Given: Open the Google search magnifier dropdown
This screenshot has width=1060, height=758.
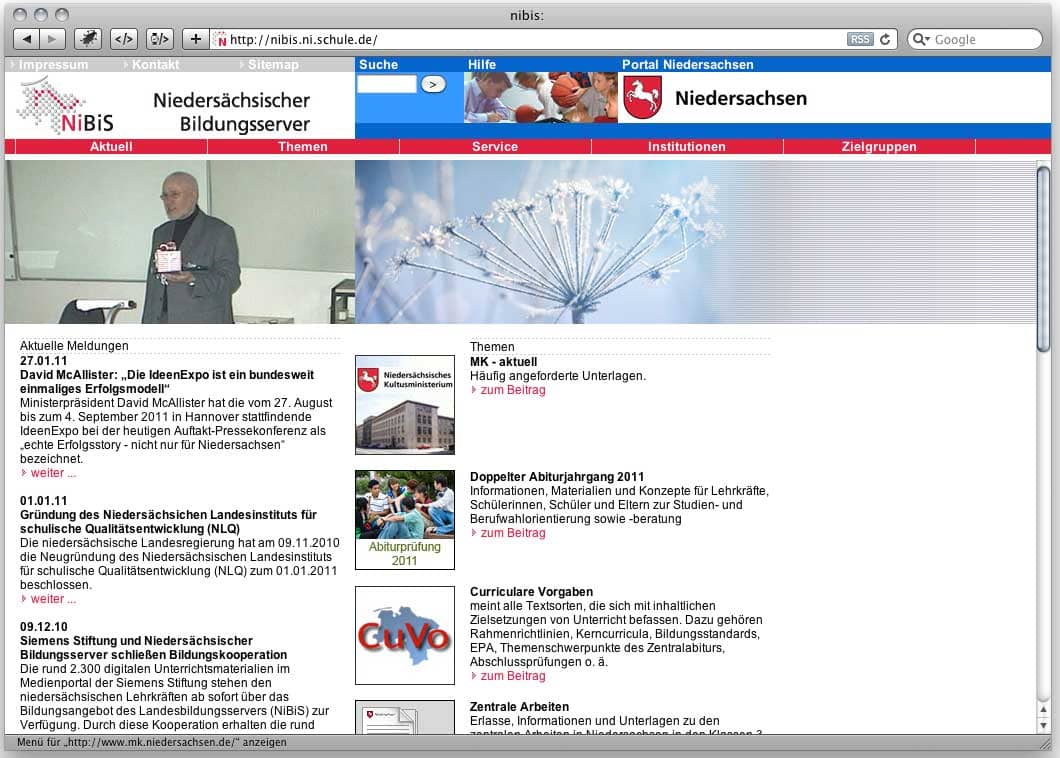Looking at the screenshot, I should [x=921, y=40].
